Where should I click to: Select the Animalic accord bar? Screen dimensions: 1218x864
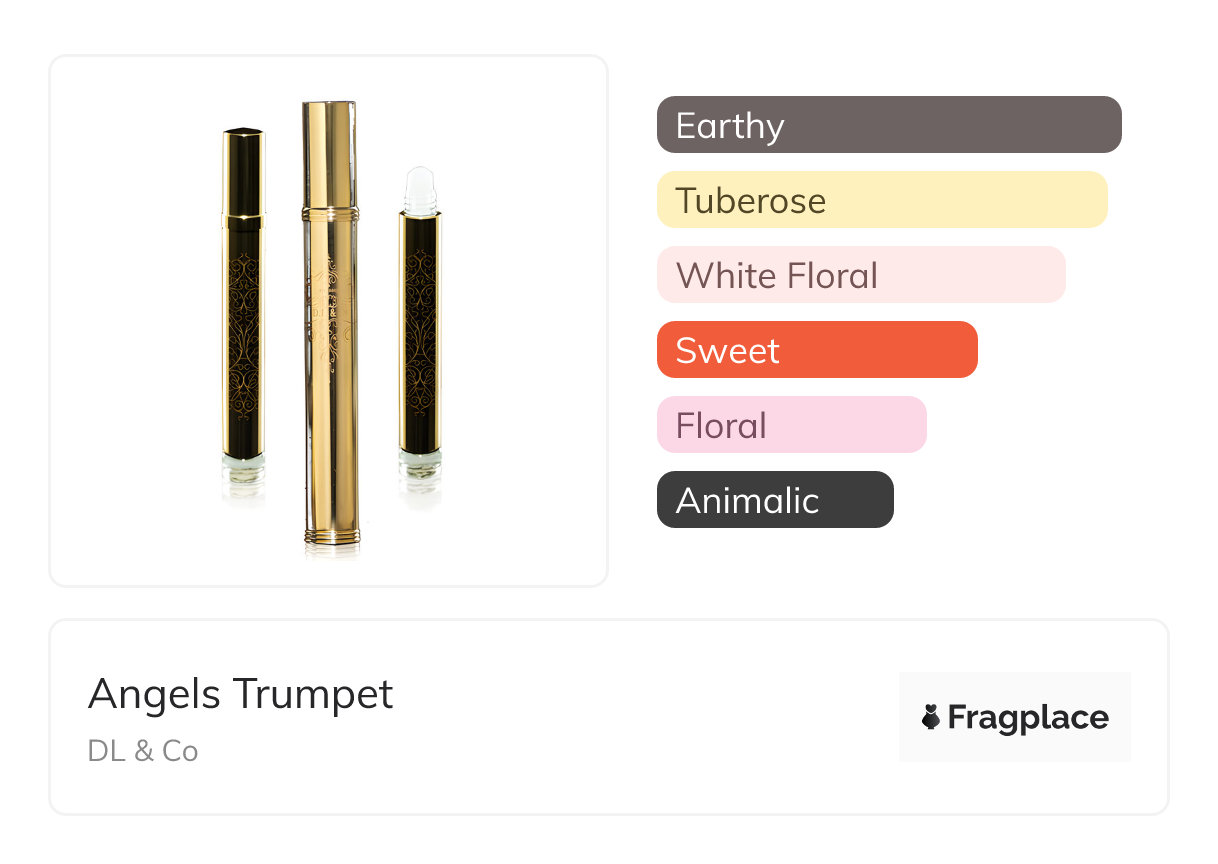click(774, 500)
